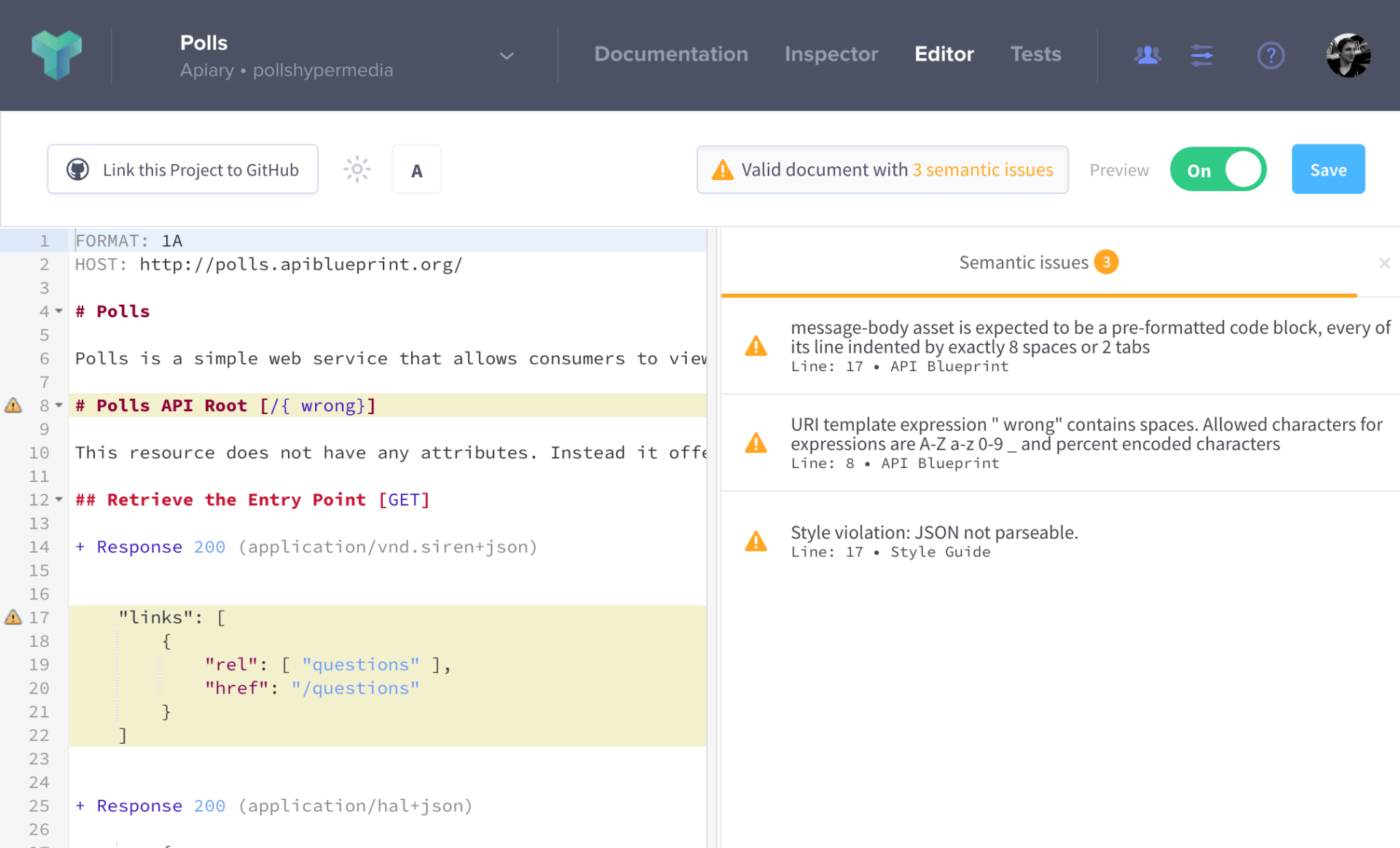Collapse the fold at line 8

pos(59,405)
